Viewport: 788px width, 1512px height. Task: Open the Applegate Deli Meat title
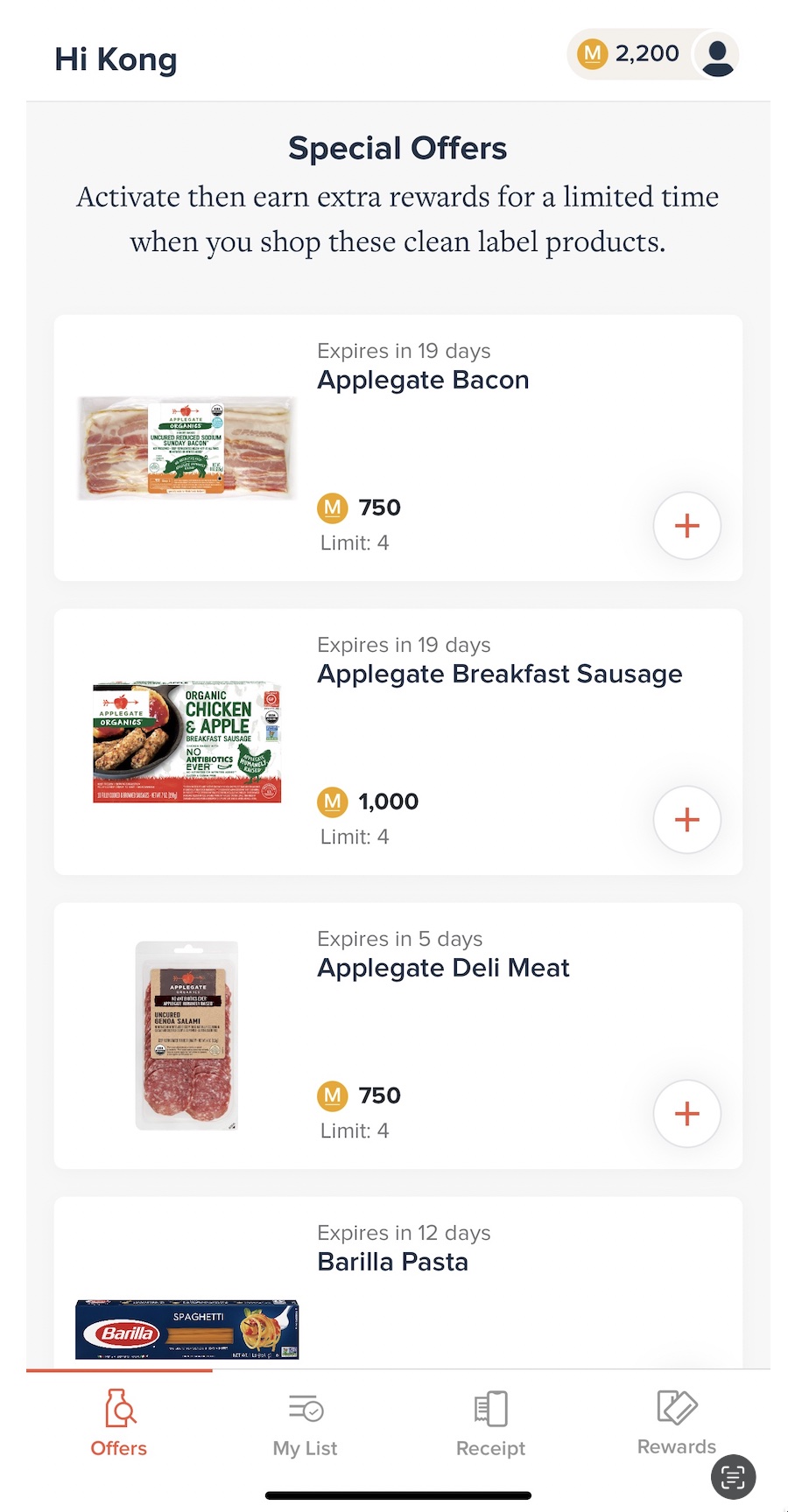click(x=443, y=969)
